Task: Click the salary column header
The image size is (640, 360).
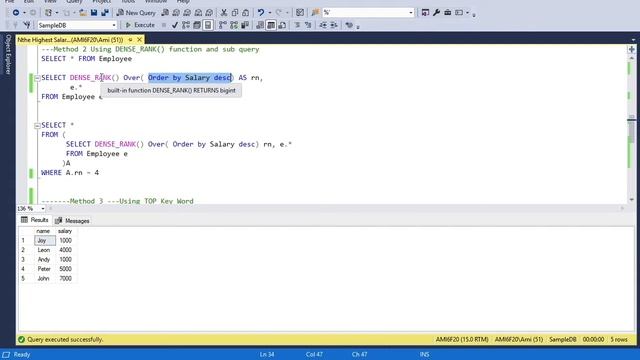Action: pos(65,231)
